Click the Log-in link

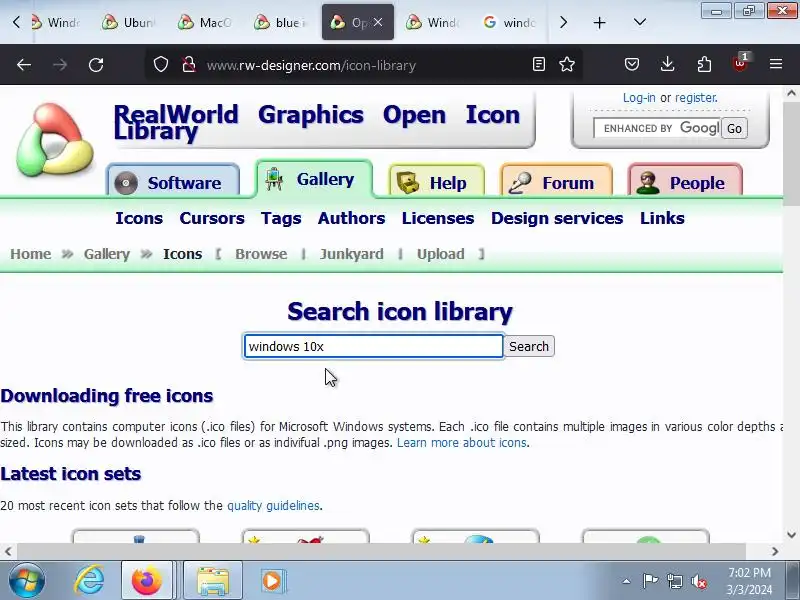639,97
